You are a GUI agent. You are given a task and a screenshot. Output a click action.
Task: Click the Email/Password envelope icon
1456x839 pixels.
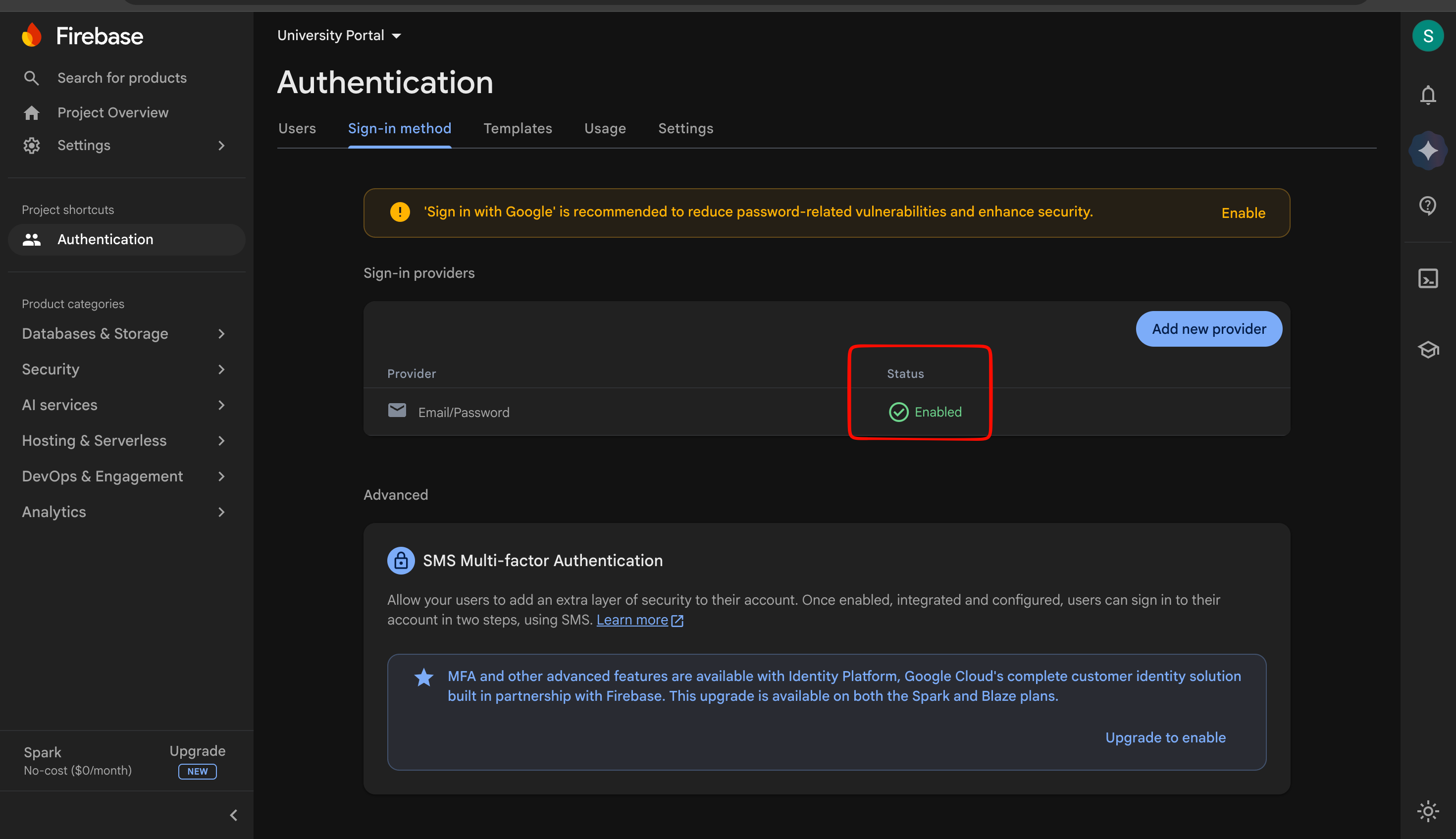click(x=397, y=410)
